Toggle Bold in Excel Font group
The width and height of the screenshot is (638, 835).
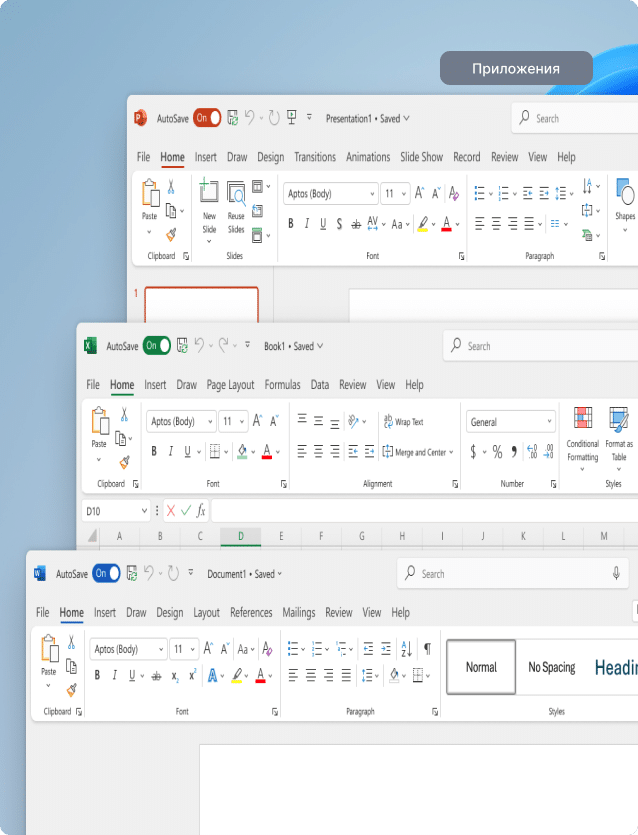click(154, 452)
